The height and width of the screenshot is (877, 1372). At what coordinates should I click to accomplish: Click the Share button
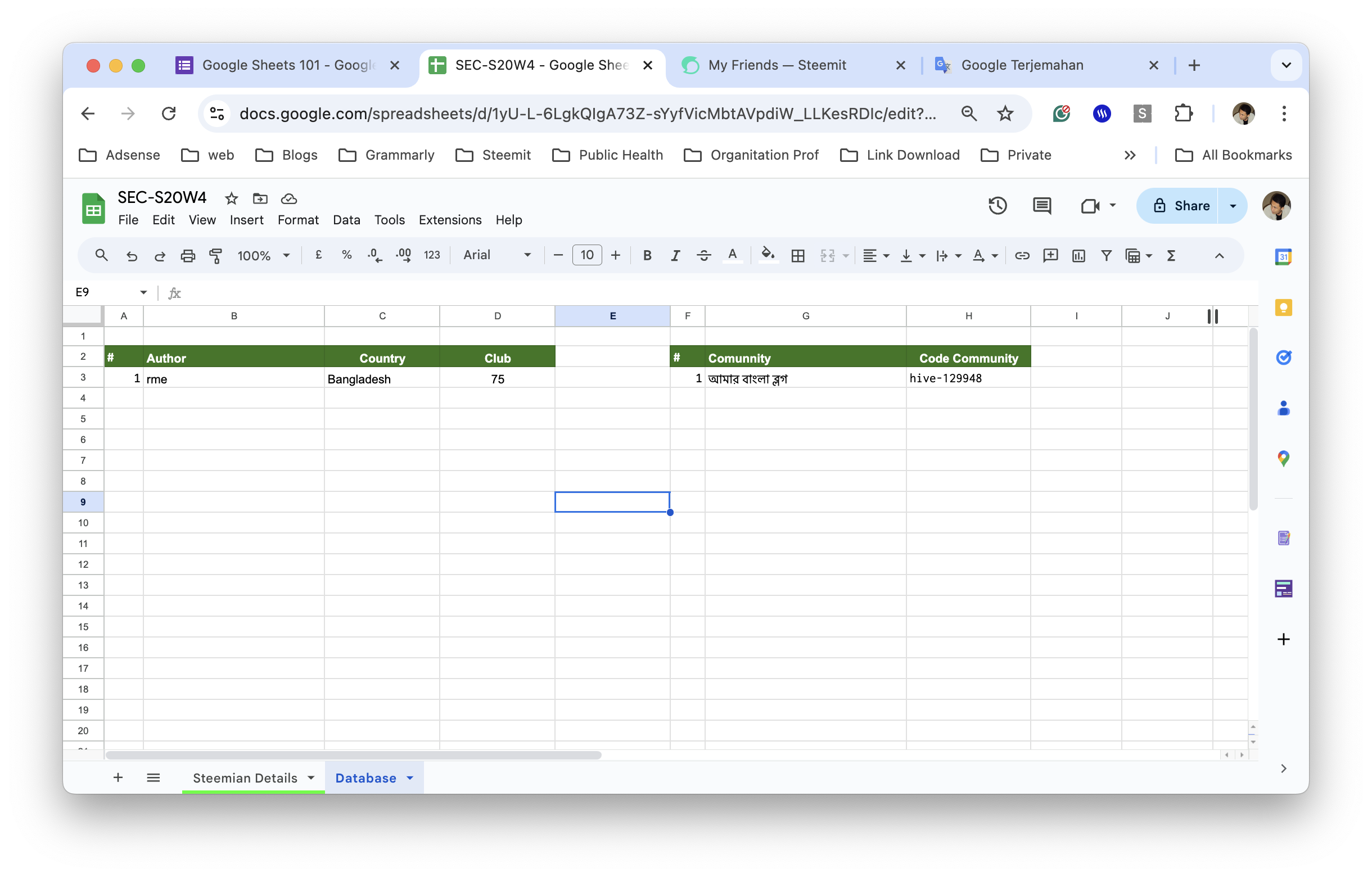1181,206
